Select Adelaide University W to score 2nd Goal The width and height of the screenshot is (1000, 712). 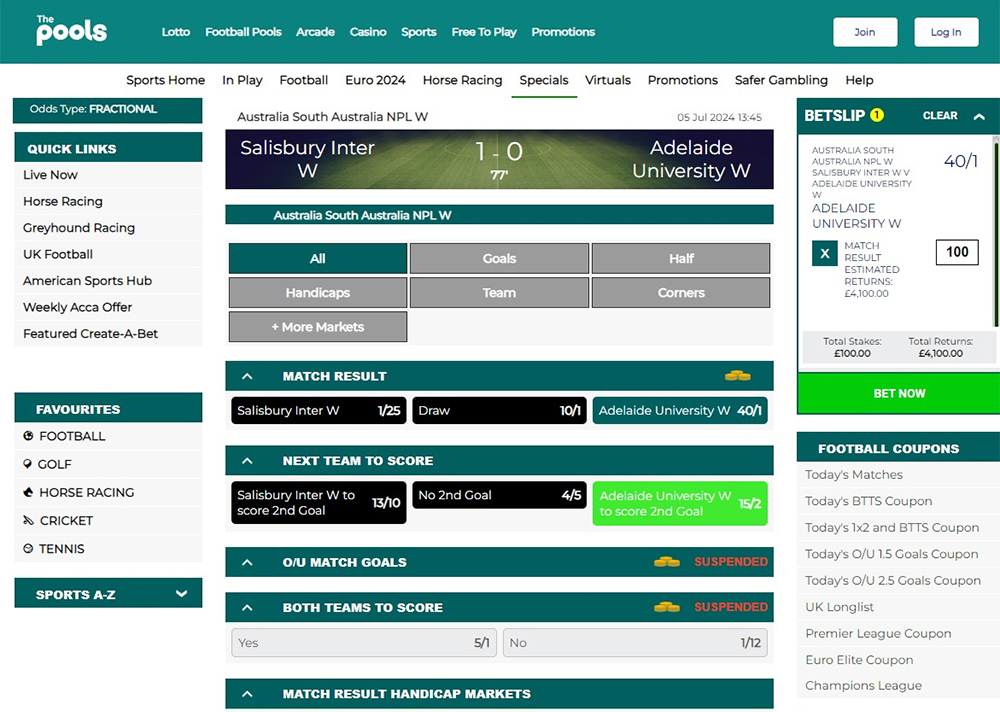[680, 503]
